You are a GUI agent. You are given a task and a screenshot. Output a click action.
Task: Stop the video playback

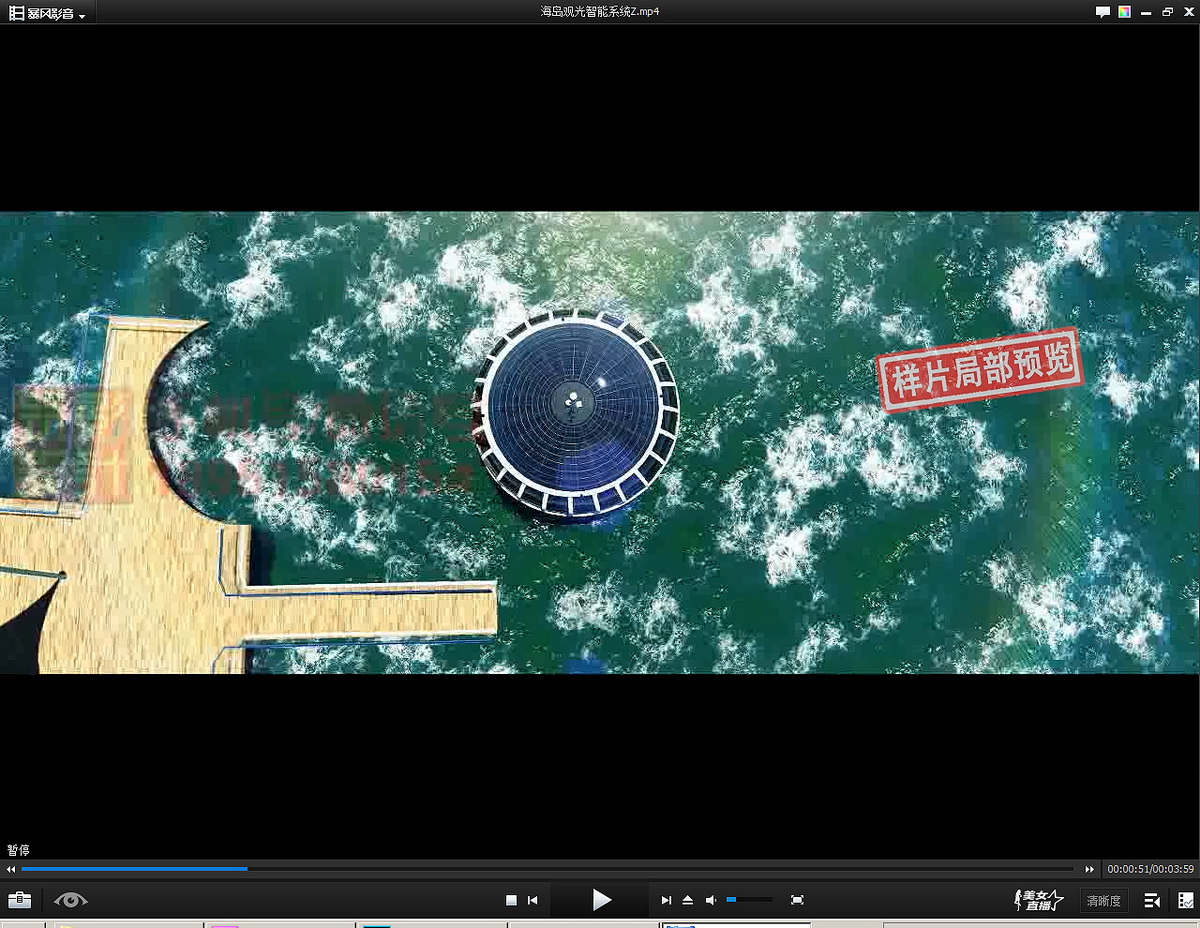pyautogui.click(x=511, y=900)
